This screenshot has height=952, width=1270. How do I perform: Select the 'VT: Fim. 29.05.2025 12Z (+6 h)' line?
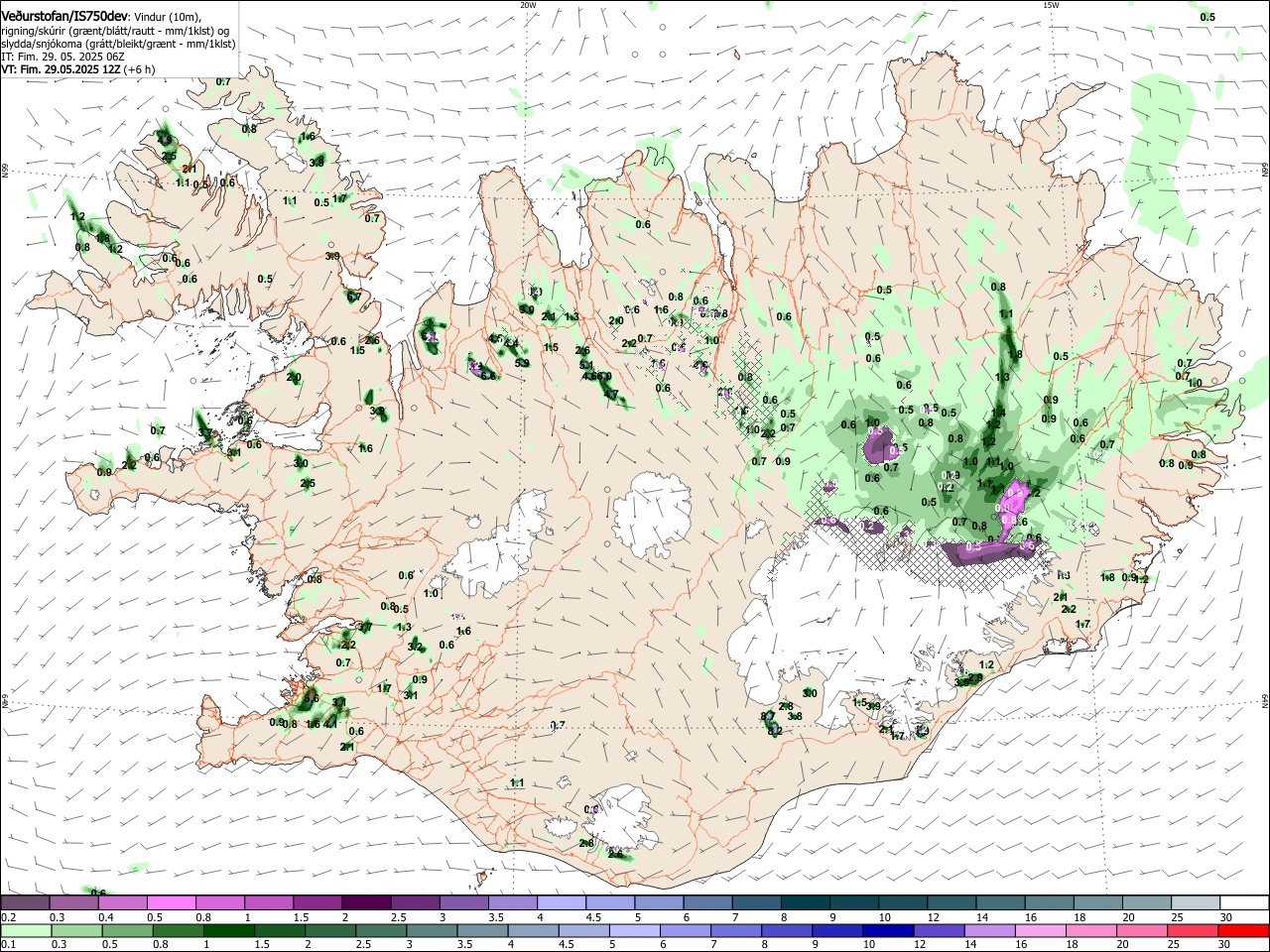pyautogui.click(x=78, y=69)
